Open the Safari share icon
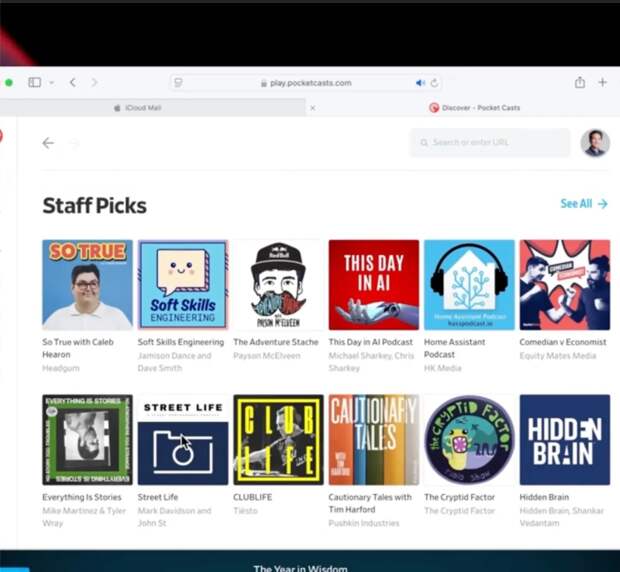The width and height of the screenshot is (620, 572). [580, 82]
